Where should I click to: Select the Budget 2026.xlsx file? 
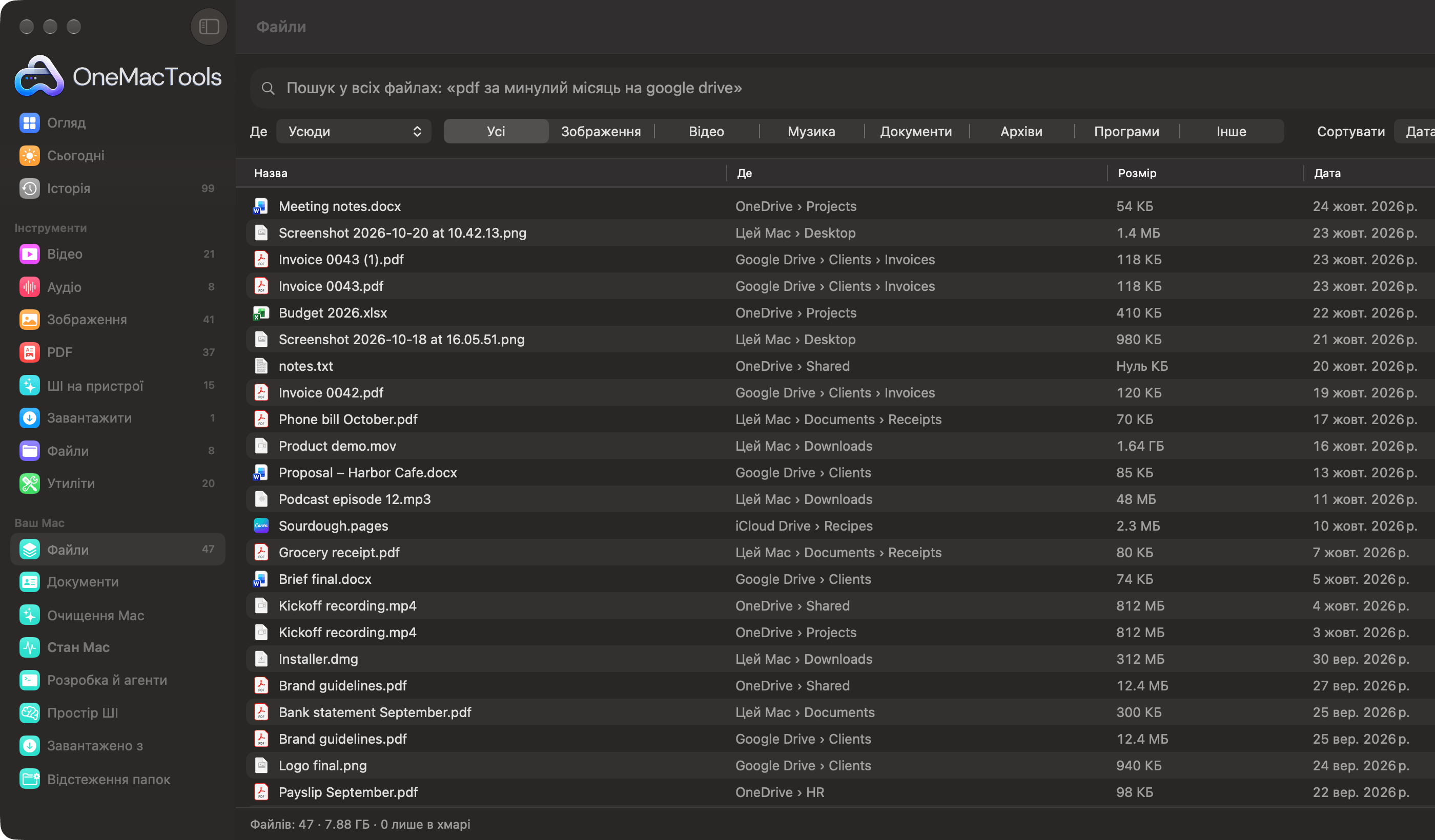click(x=840, y=312)
